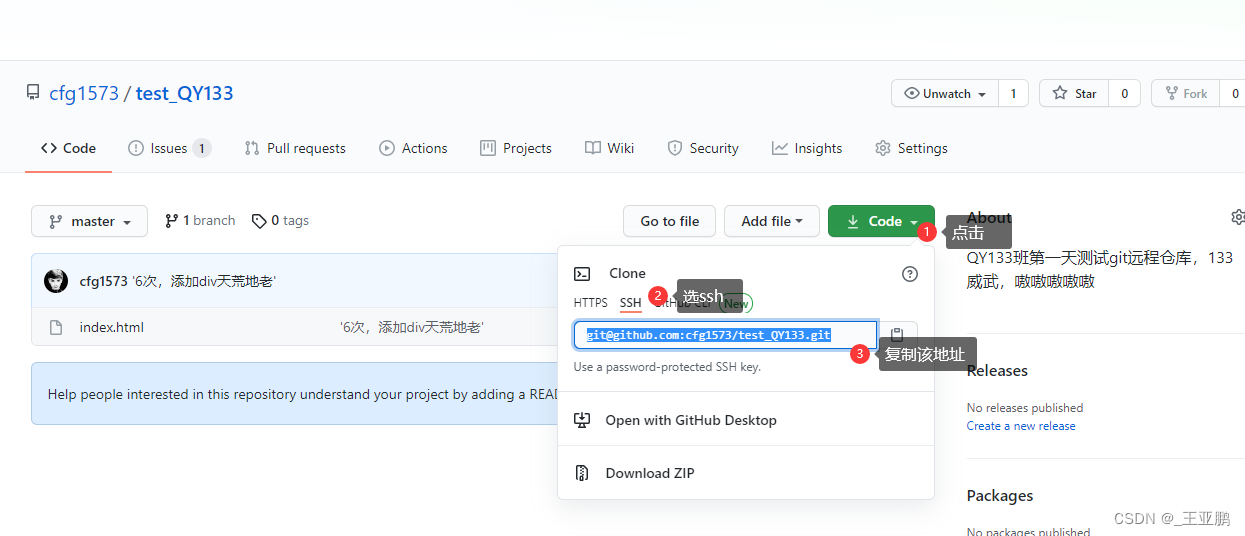The height and width of the screenshot is (536, 1245).
Task: Select the SSH clone tab
Action: tap(630, 303)
